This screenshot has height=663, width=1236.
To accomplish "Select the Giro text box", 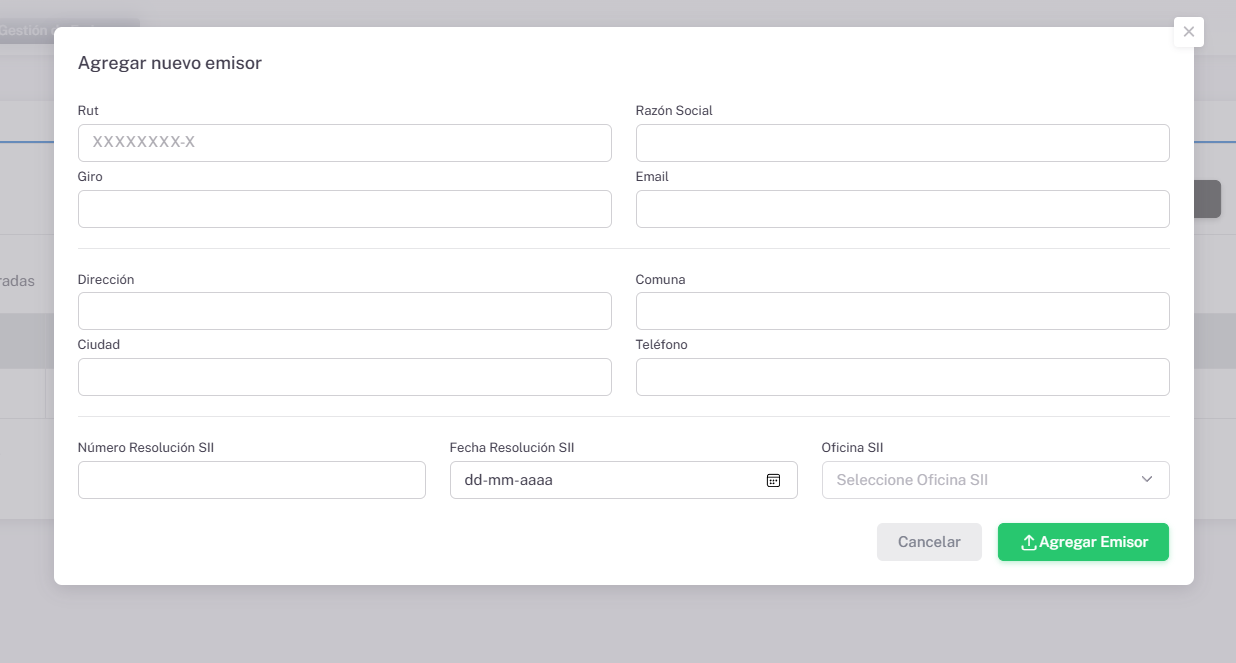I will point(344,209).
